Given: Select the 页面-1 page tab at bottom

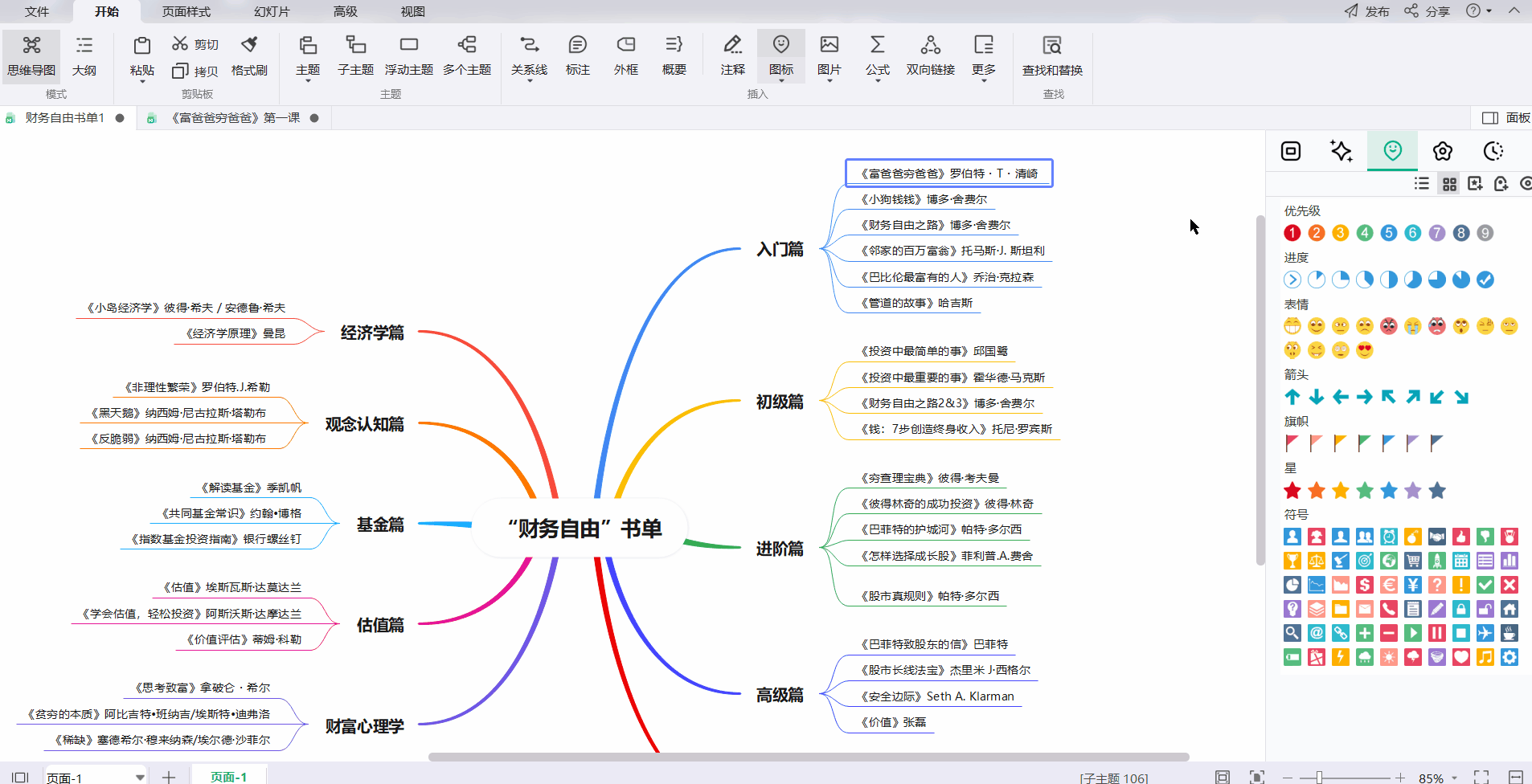Looking at the screenshot, I should [x=229, y=777].
